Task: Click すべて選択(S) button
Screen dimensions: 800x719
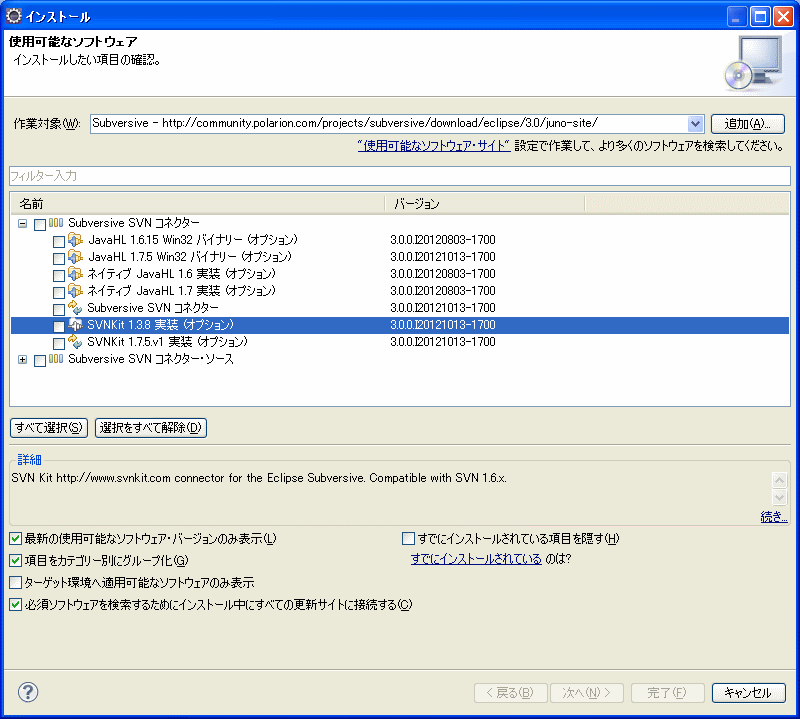Action: coord(48,428)
